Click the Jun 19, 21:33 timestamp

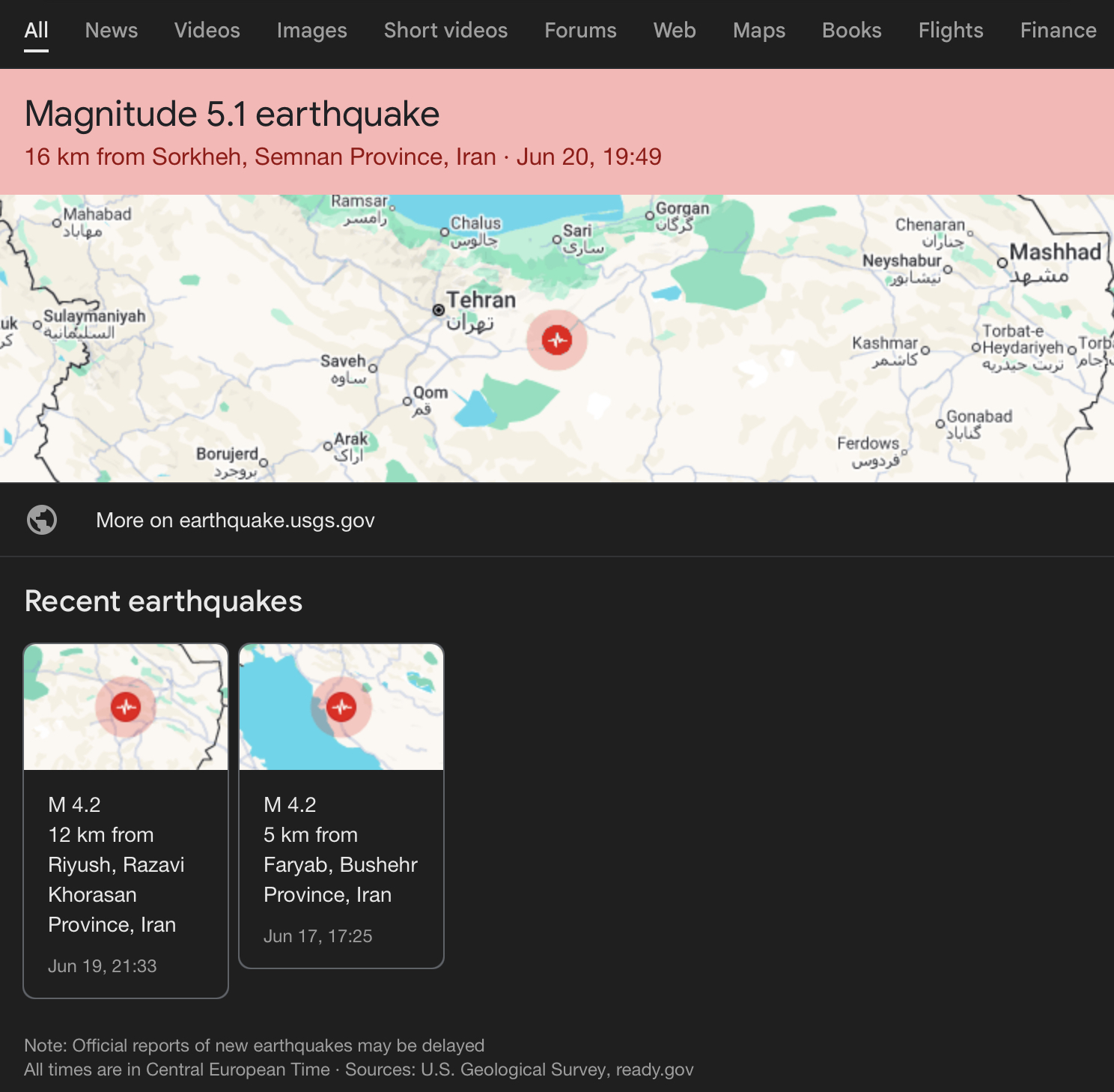point(103,966)
